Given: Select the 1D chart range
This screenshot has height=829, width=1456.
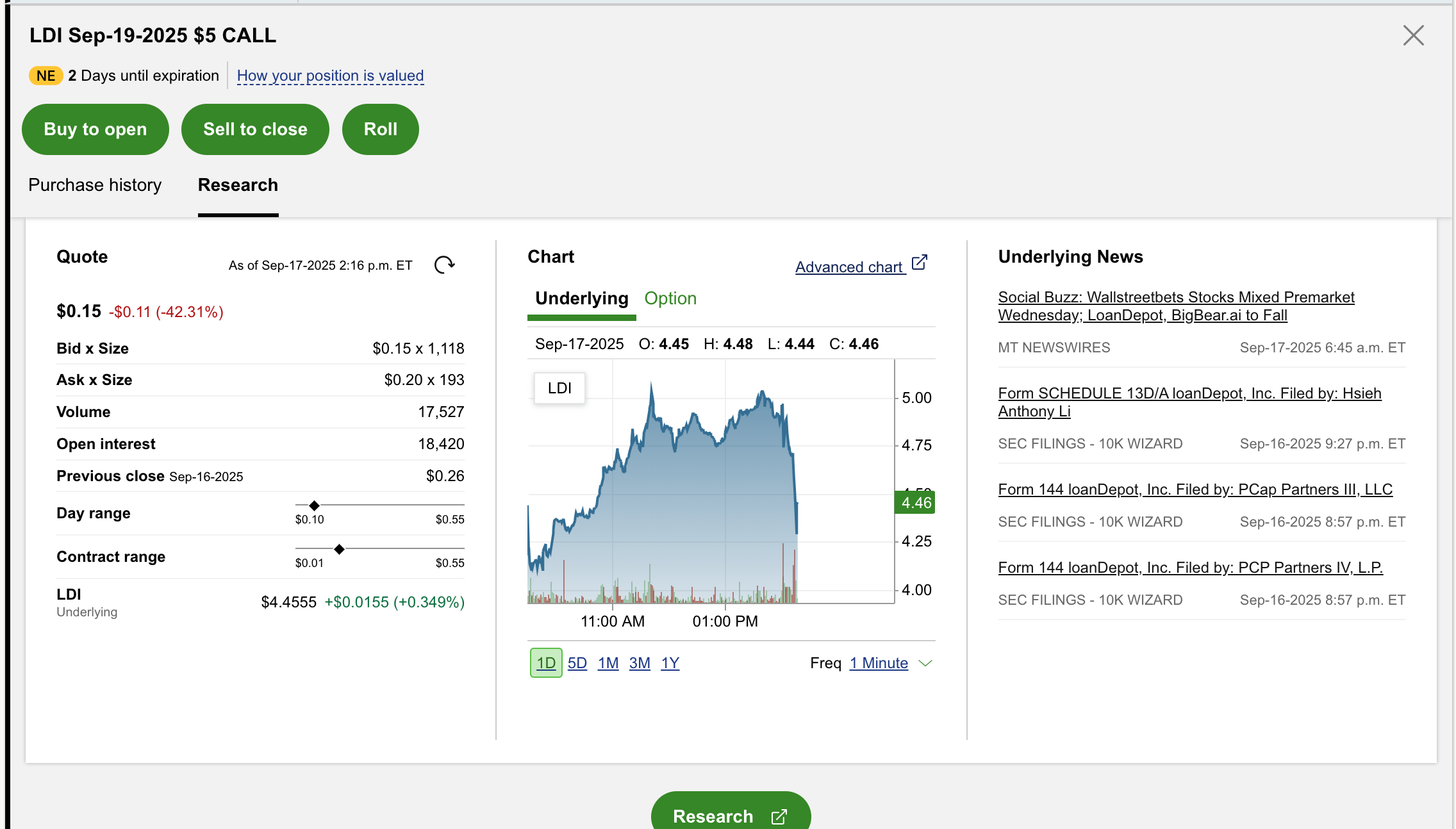Looking at the screenshot, I should pyautogui.click(x=546, y=663).
